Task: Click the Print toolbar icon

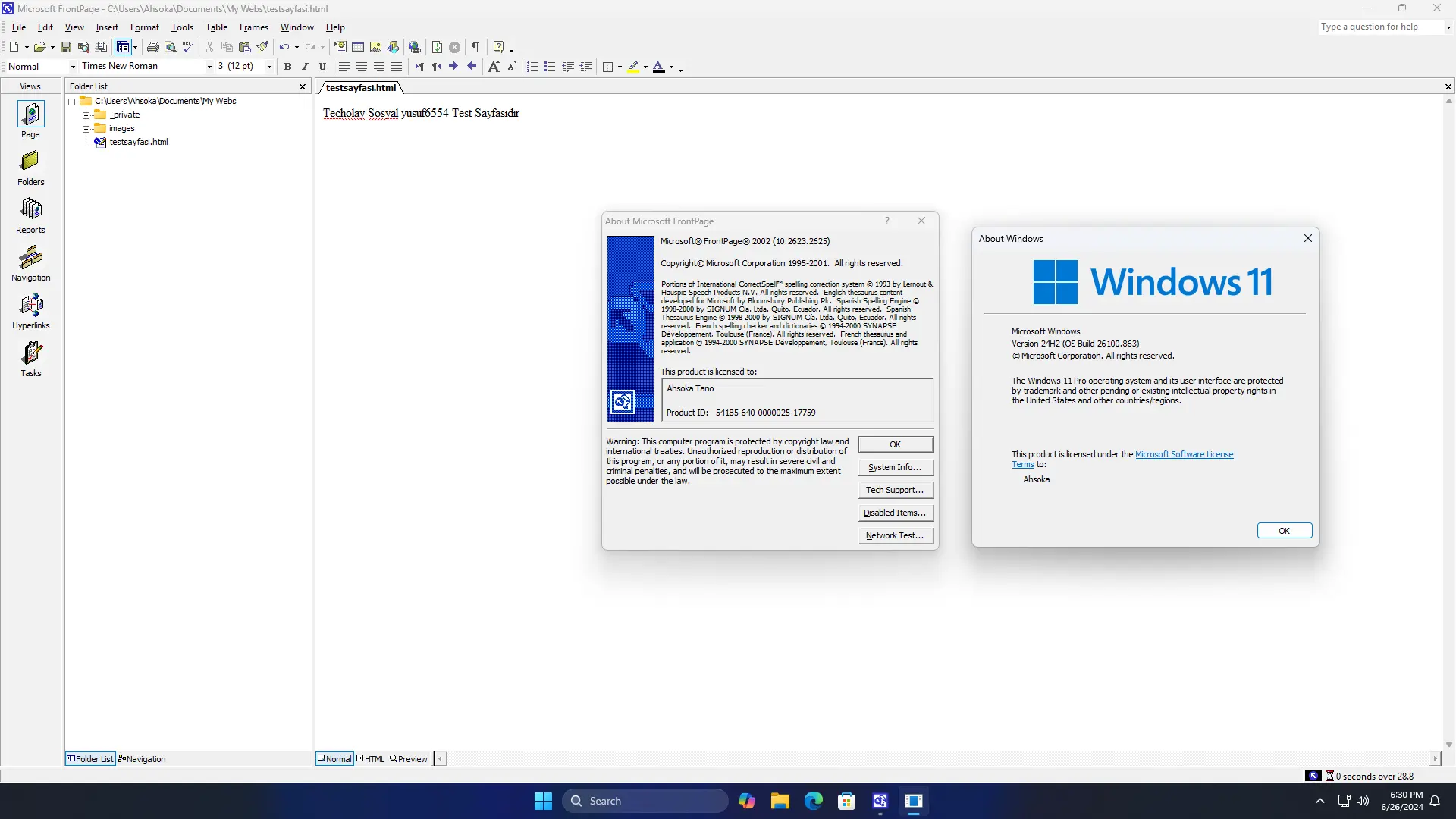Action: coord(152,47)
